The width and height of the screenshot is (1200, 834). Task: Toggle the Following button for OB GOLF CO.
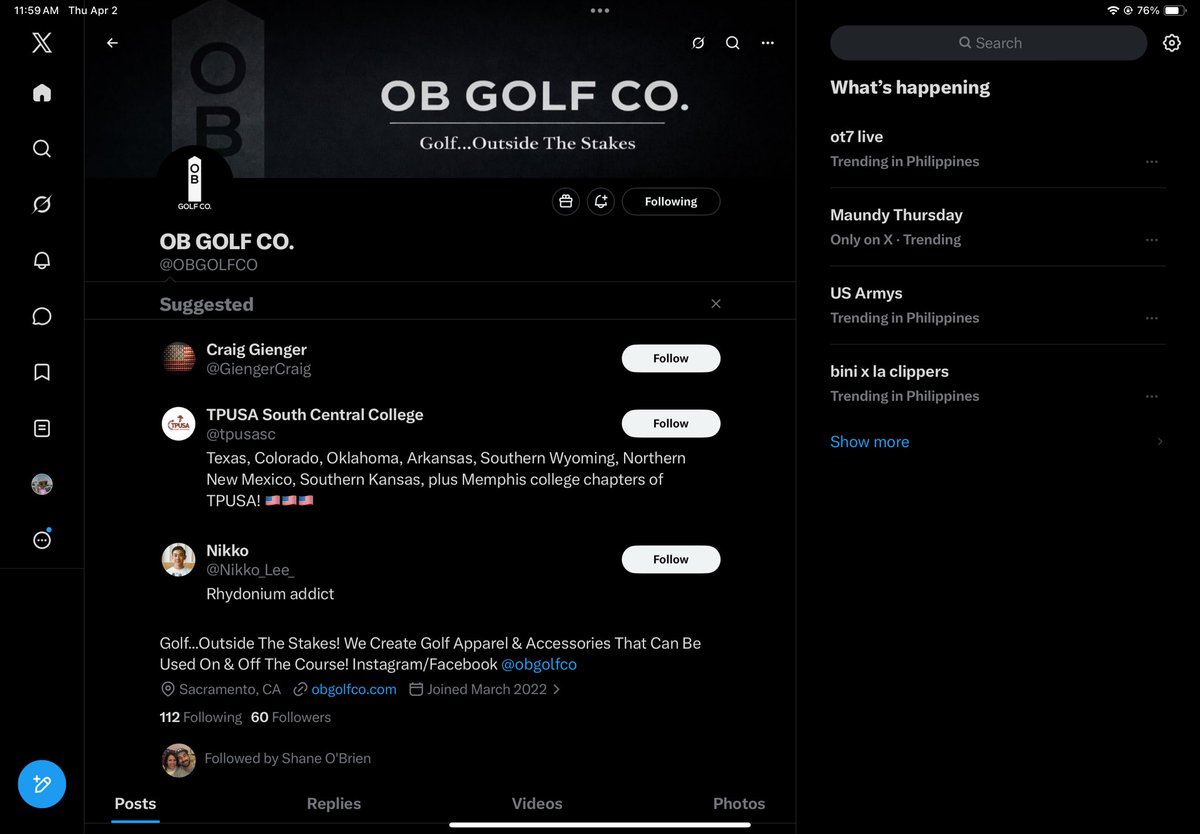point(671,201)
